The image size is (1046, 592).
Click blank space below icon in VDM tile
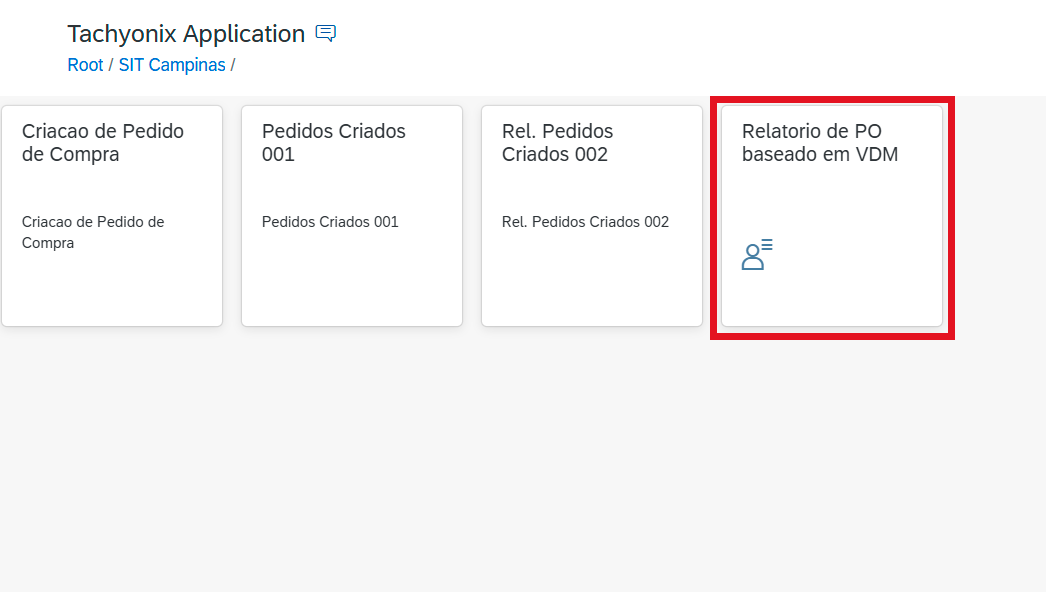coord(832,300)
